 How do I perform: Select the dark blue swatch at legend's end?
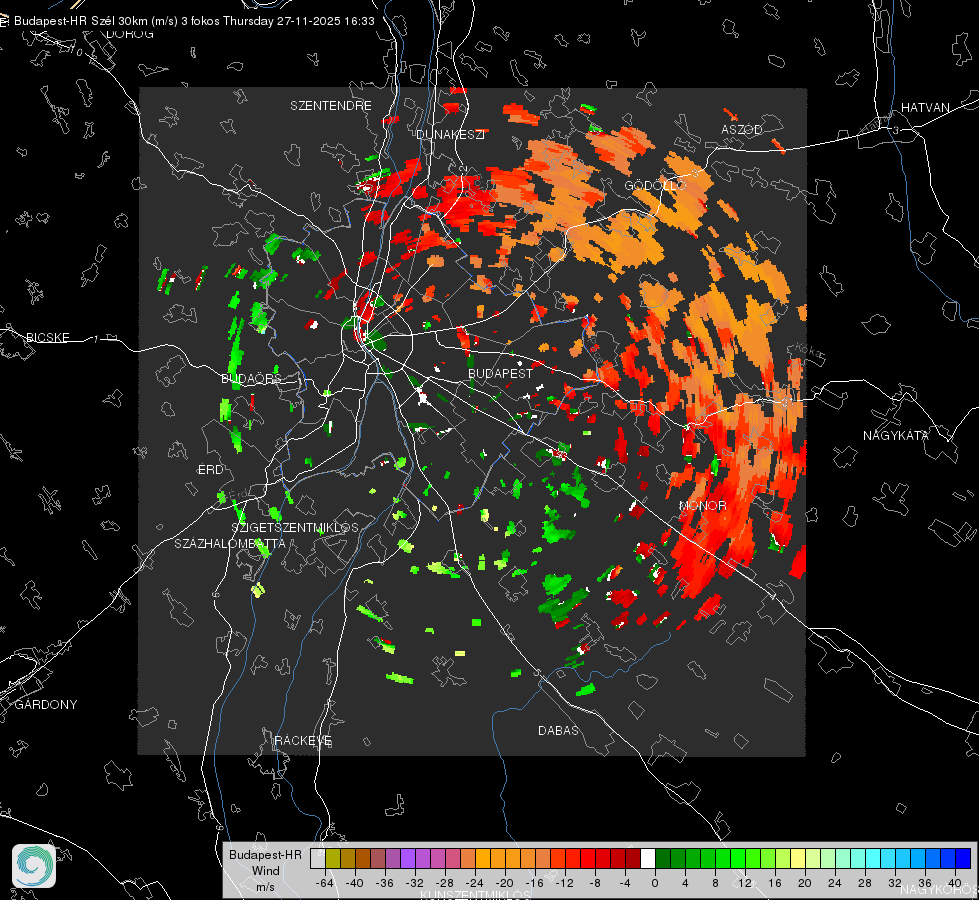[963, 859]
